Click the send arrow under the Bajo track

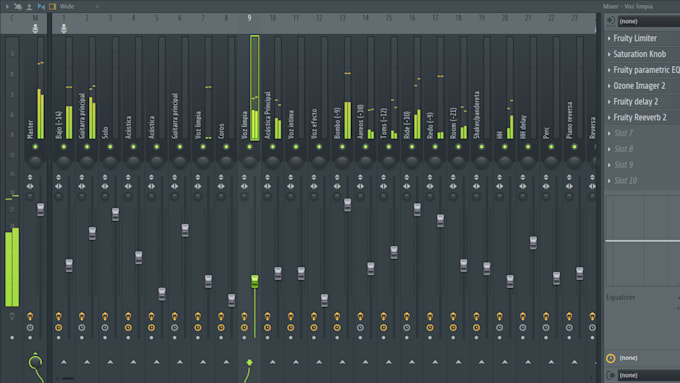click(64, 362)
